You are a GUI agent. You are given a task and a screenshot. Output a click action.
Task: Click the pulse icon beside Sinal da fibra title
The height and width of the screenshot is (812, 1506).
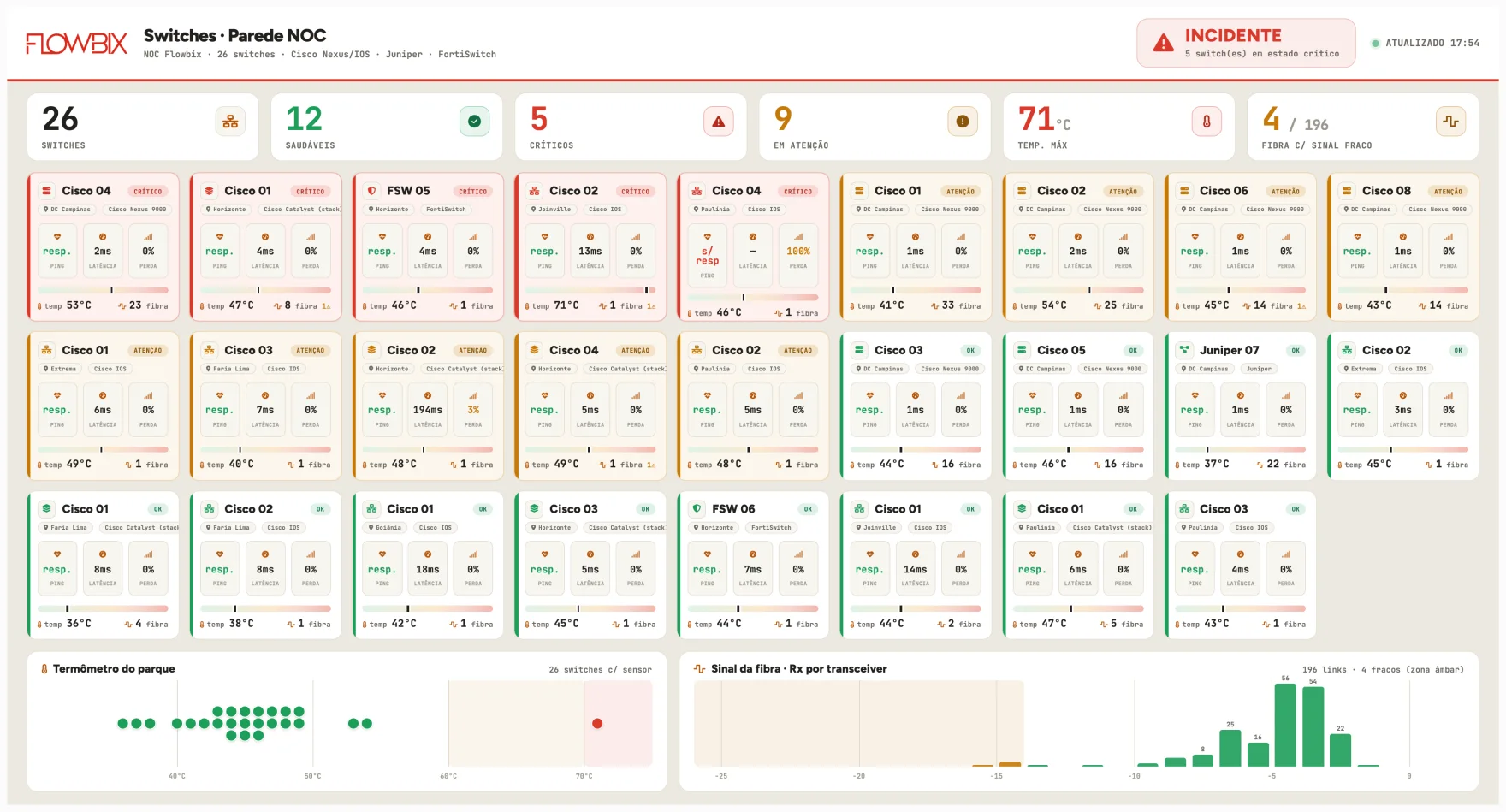pyautogui.click(x=699, y=669)
